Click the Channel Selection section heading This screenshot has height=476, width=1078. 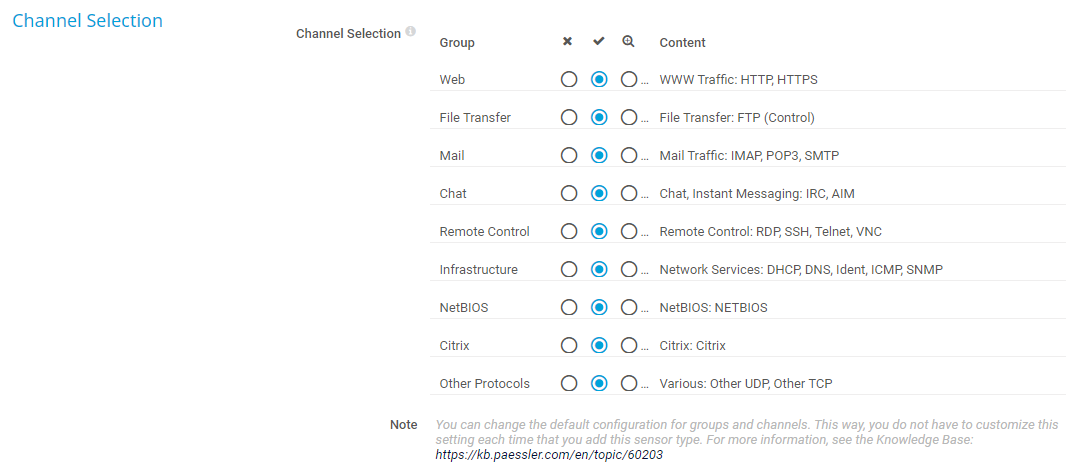point(87,21)
